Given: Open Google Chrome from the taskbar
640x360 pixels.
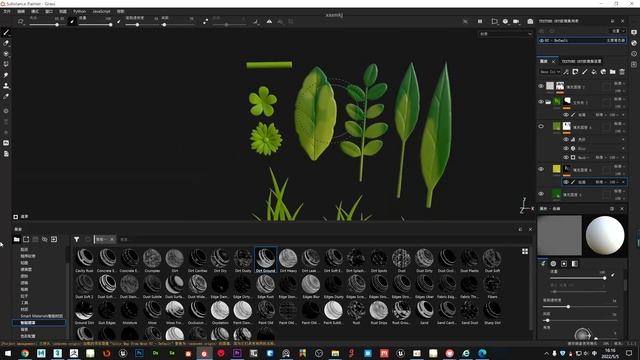Looking at the screenshot, I should click(25, 353).
